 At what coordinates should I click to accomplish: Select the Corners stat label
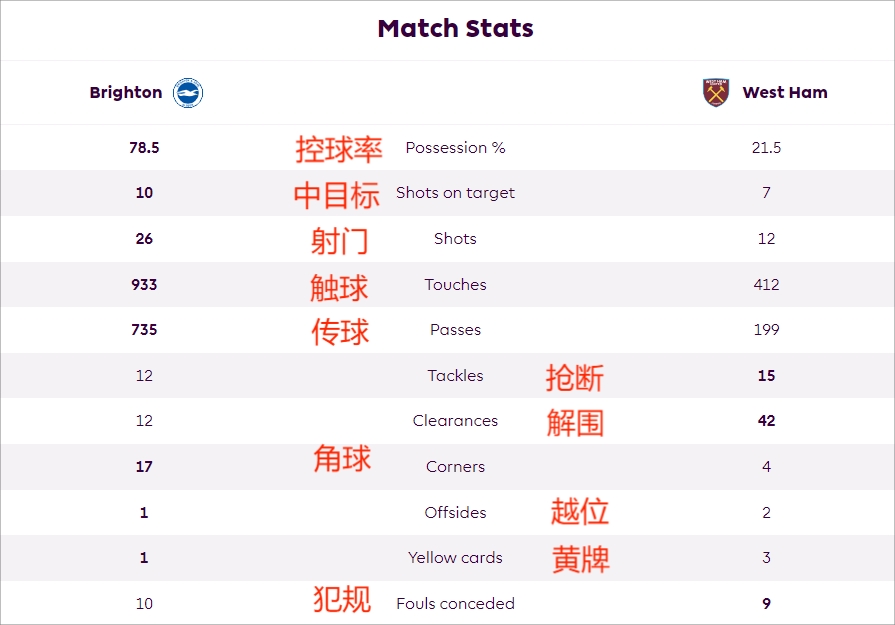tap(455, 467)
